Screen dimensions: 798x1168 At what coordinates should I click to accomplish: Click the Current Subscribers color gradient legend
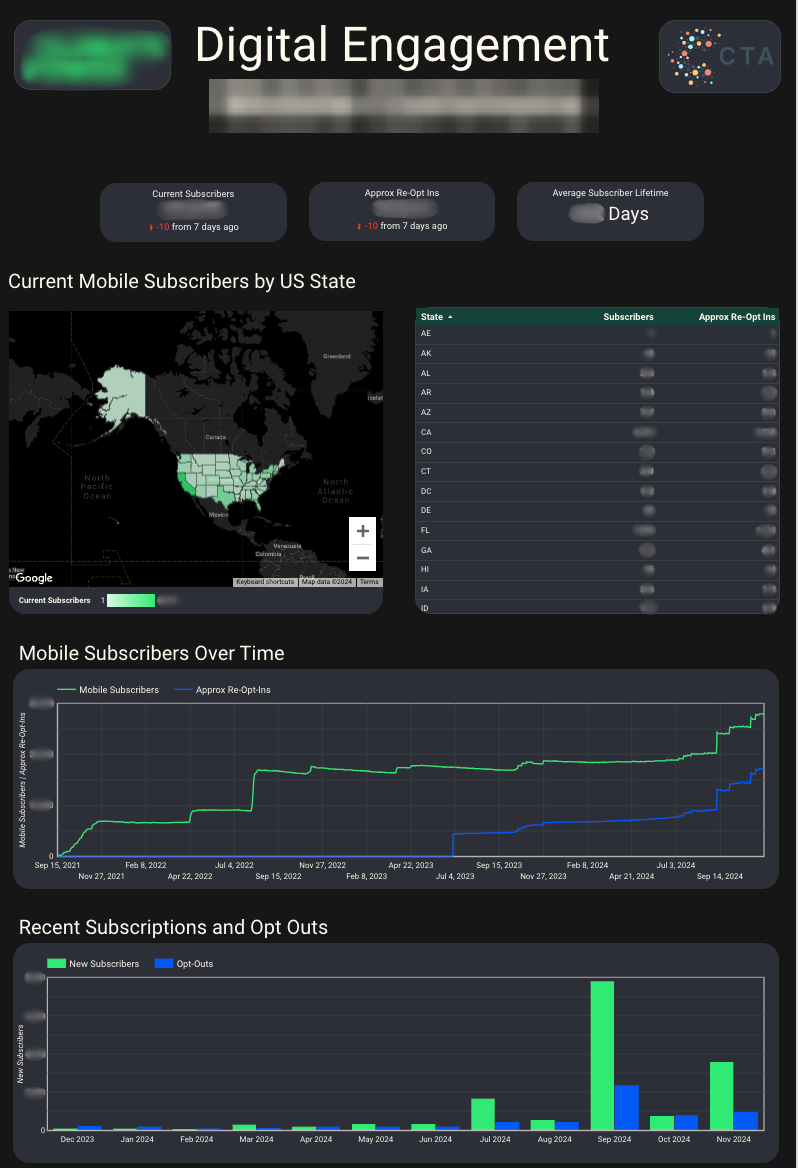131,600
